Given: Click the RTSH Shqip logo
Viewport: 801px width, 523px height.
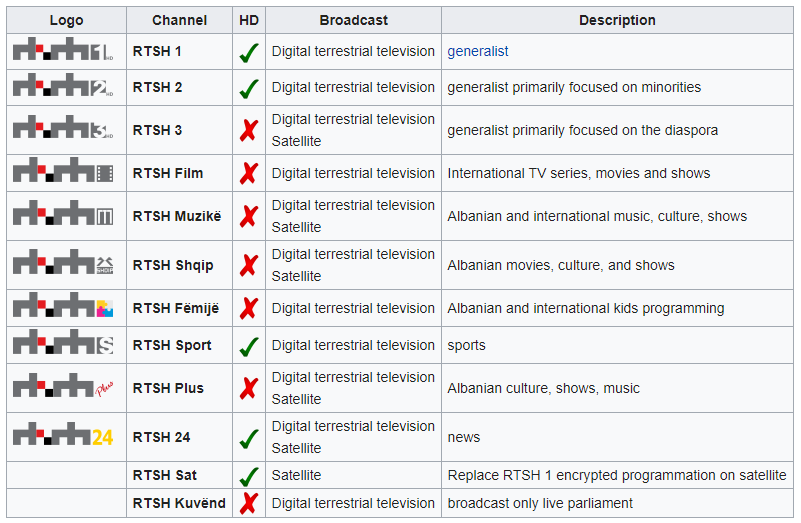Looking at the screenshot, I should point(63,263).
